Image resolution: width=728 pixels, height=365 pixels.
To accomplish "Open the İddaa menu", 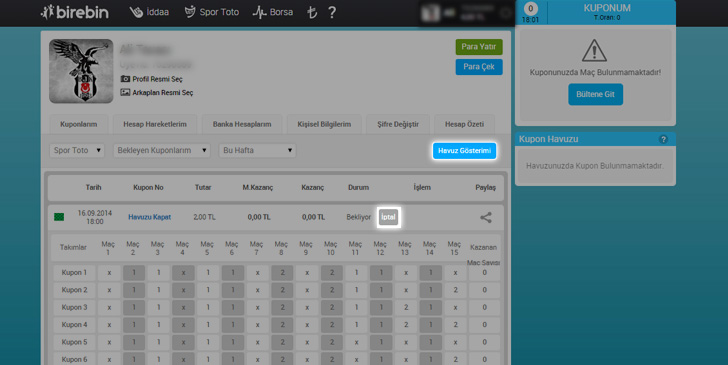I will click(x=149, y=12).
